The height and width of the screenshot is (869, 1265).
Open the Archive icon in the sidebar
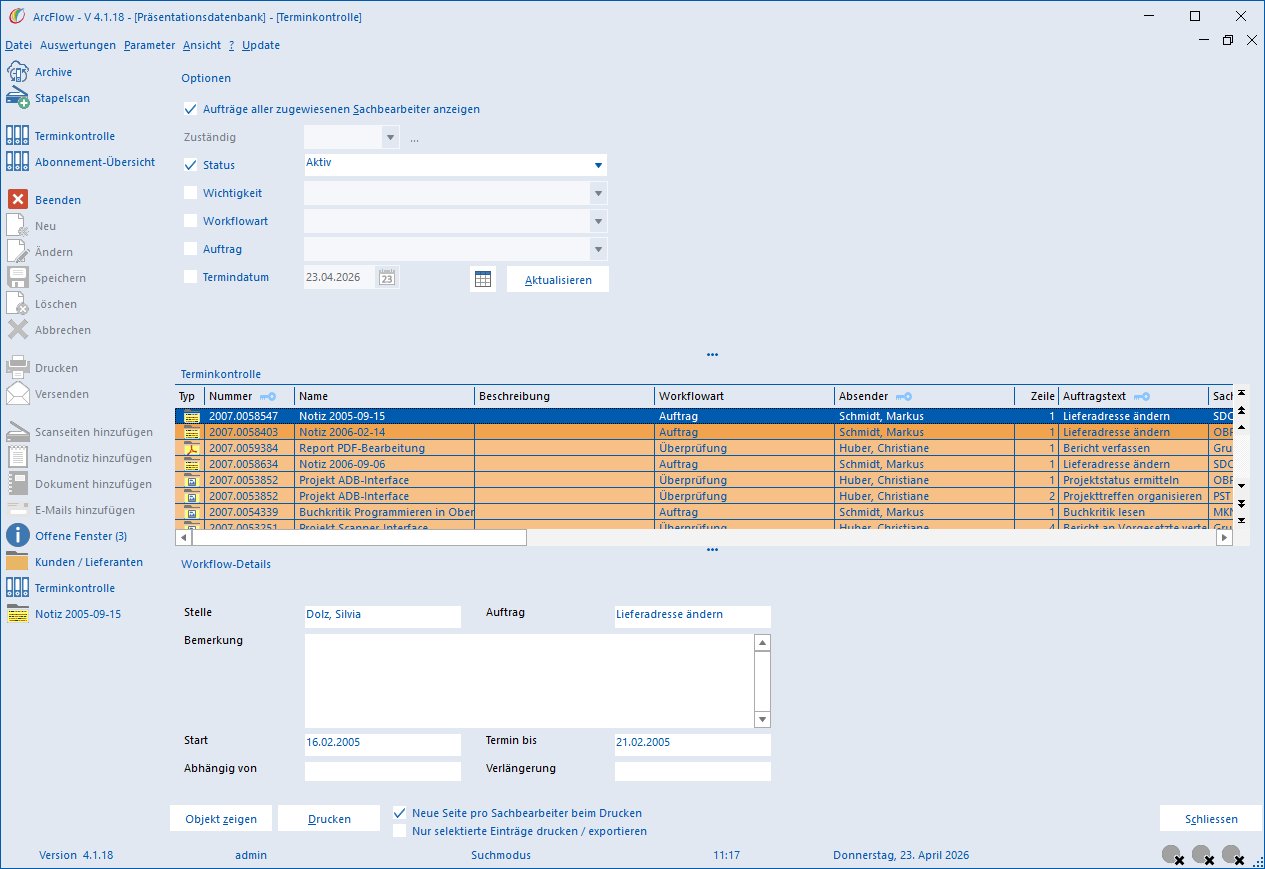(x=18, y=72)
